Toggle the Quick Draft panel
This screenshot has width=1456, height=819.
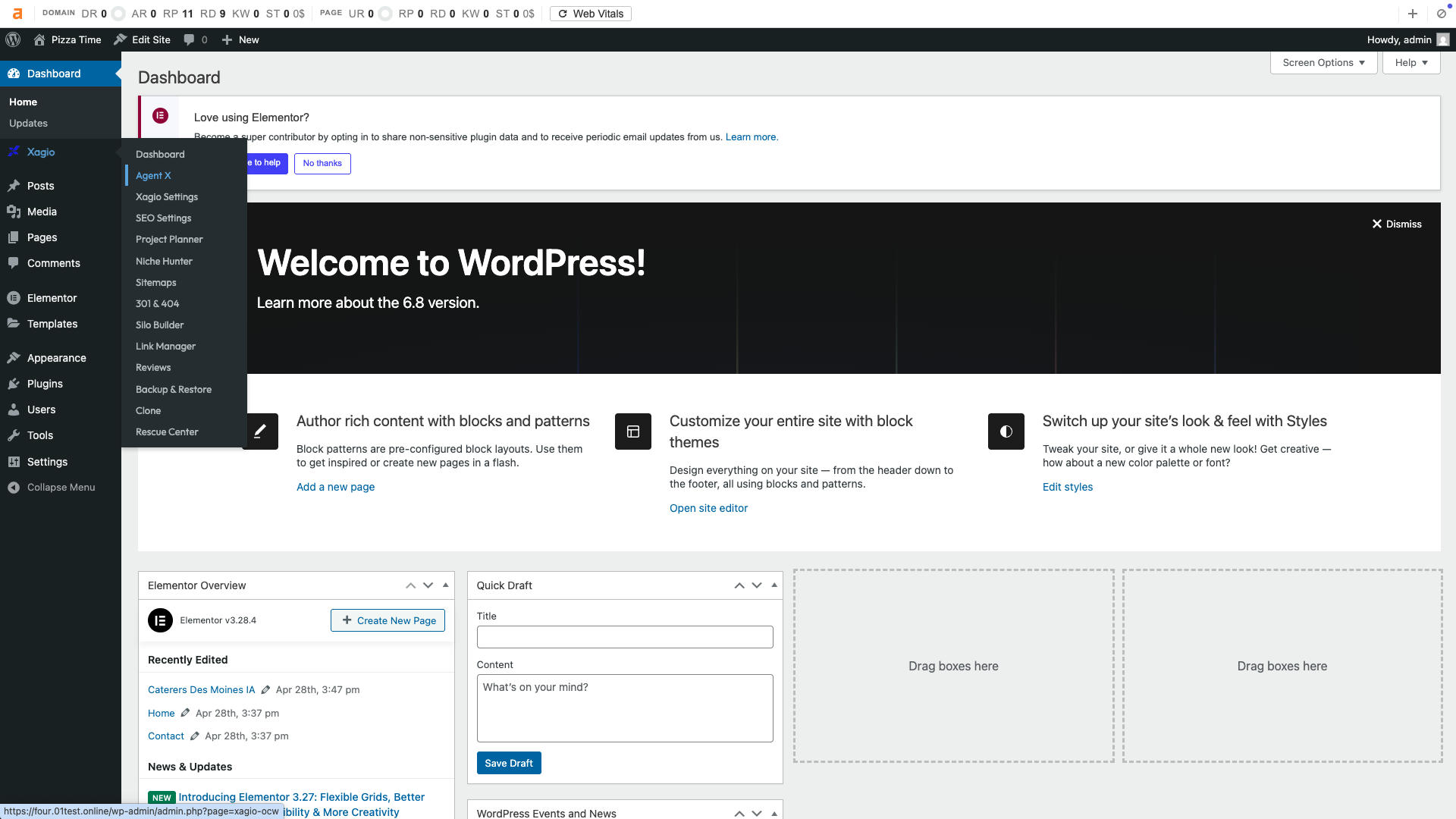(774, 585)
